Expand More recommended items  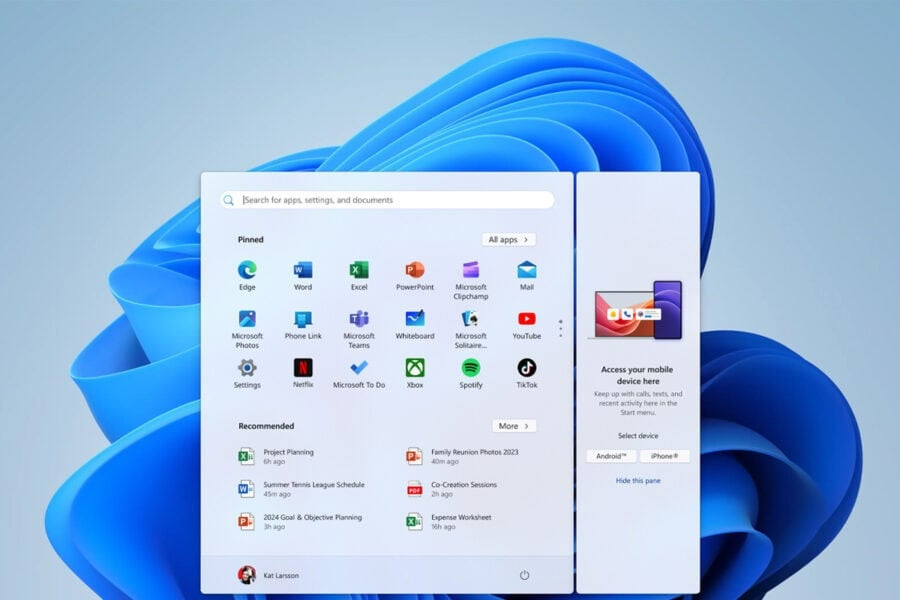(514, 426)
